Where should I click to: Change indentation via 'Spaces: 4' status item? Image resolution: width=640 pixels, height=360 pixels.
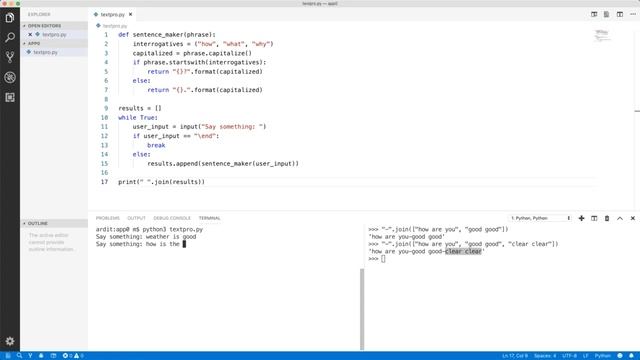(545, 356)
